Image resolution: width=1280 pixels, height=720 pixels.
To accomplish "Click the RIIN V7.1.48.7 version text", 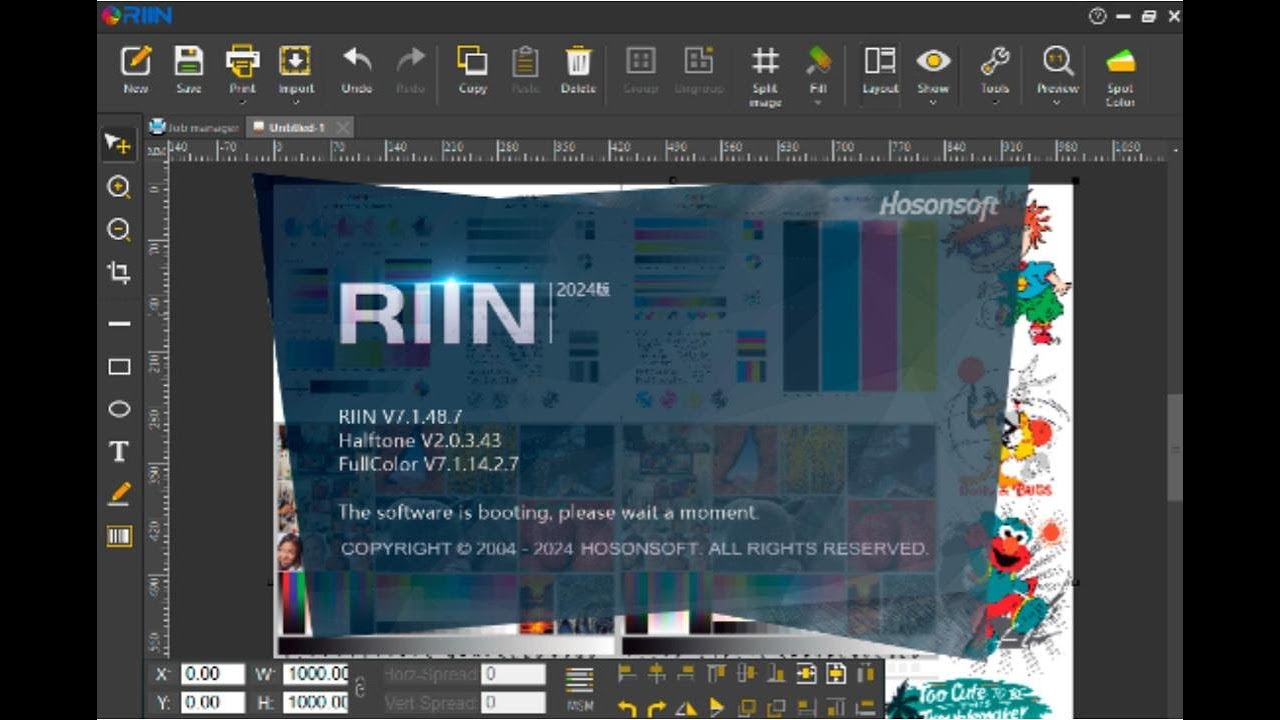I will (400, 417).
